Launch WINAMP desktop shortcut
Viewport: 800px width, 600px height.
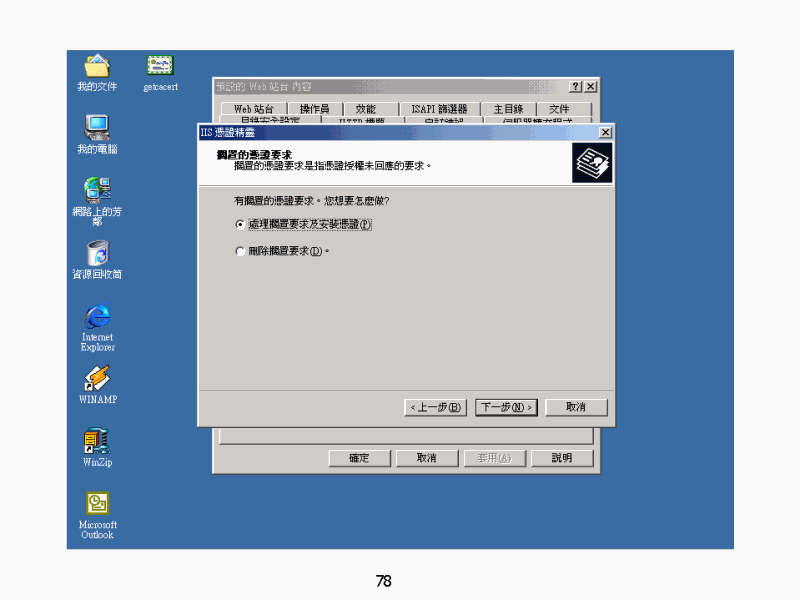pos(97,378)
